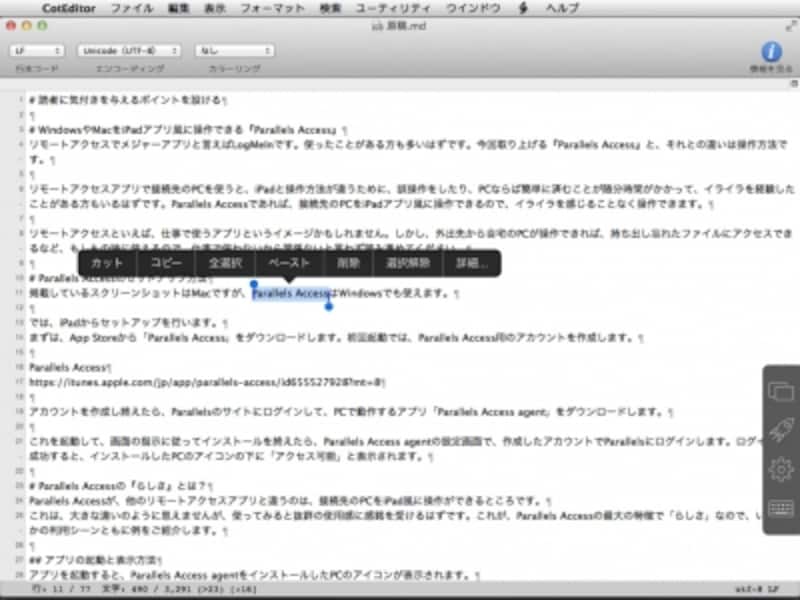Open the Unicode (UTF-8) encoding dropdown
The height and width of the screenshot is (600, 800).
click(x=129, y=51)
